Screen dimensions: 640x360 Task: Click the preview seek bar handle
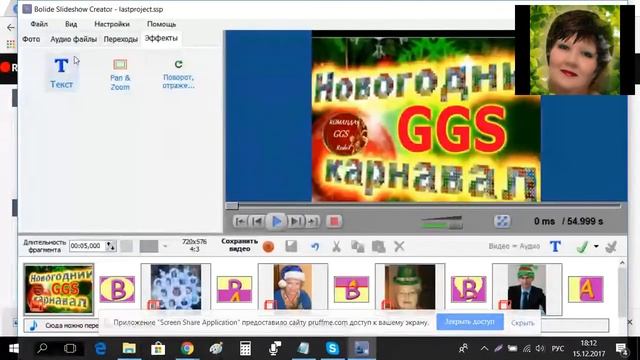coord(232,206)
